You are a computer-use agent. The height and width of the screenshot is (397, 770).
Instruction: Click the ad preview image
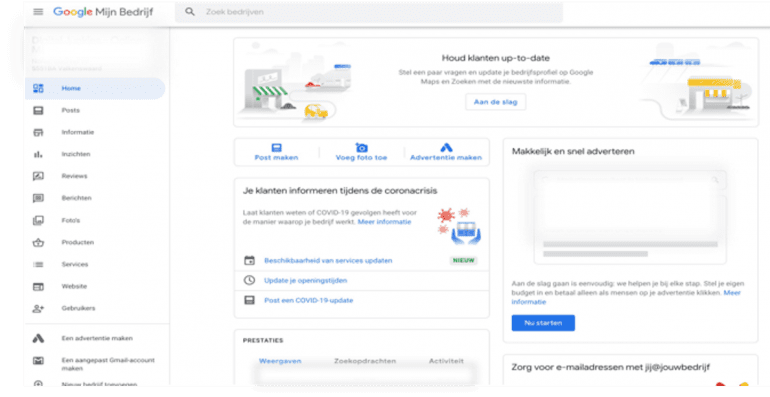[630, 216]
